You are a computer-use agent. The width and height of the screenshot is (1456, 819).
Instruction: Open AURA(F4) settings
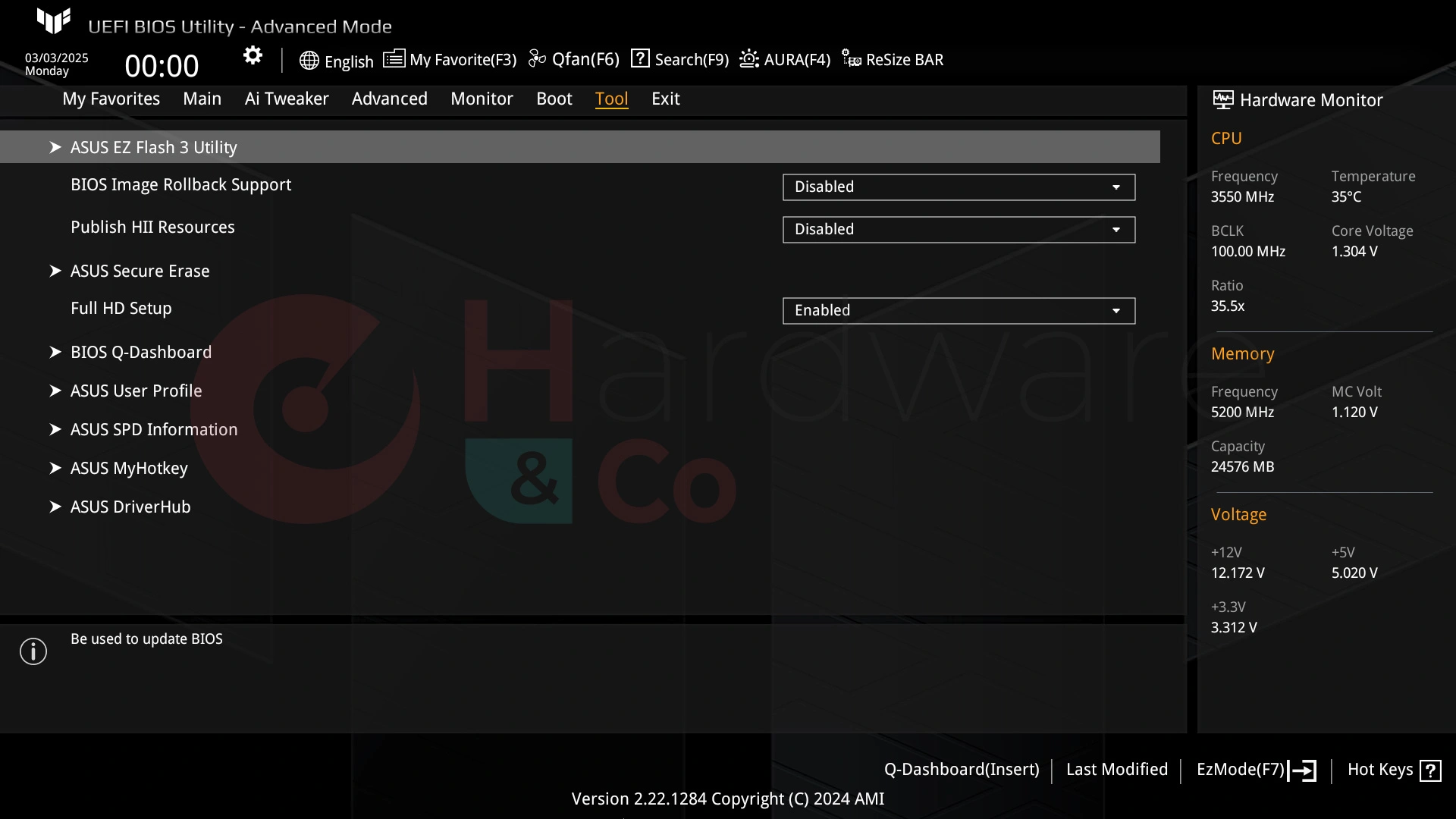(x=785, y=59)
